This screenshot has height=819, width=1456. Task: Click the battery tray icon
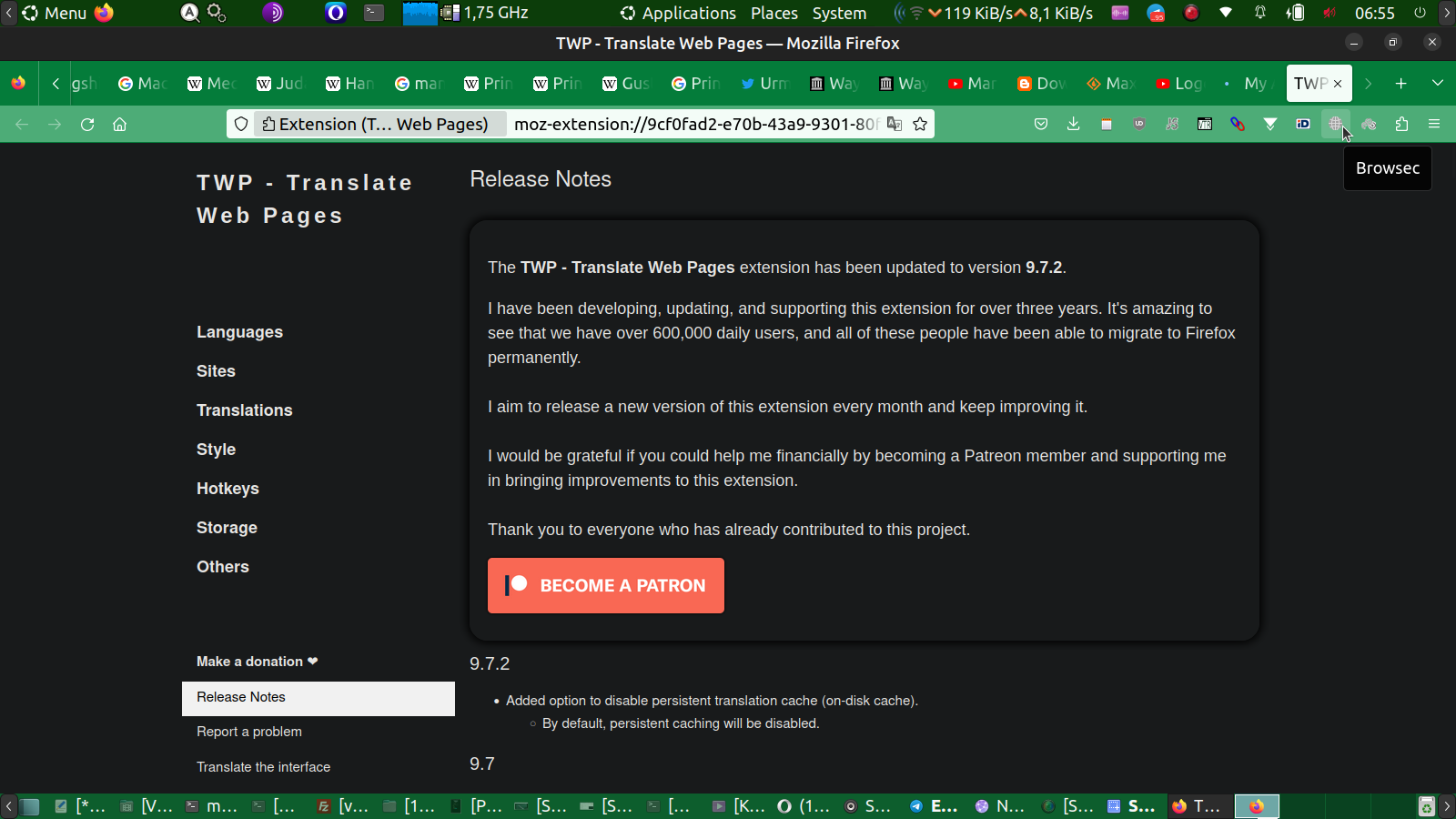(1295, 13)
